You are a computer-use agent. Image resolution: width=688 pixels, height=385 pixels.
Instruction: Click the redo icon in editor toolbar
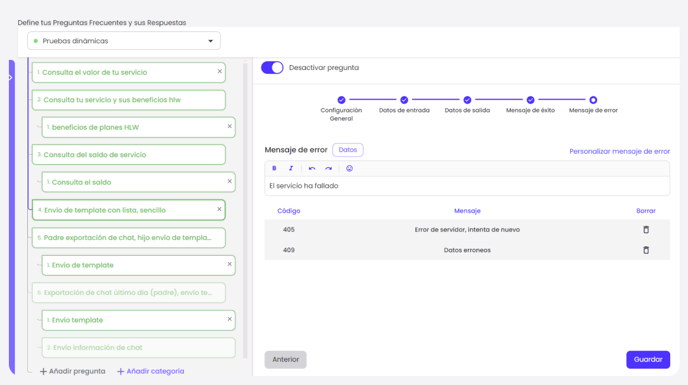click(329, 168)
